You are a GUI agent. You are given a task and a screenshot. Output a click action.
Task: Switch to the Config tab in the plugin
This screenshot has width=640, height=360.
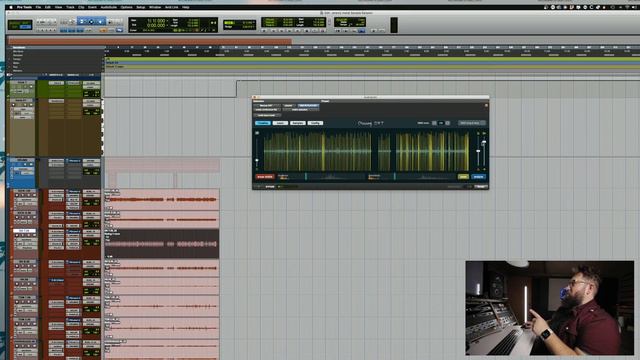point(315,123)
